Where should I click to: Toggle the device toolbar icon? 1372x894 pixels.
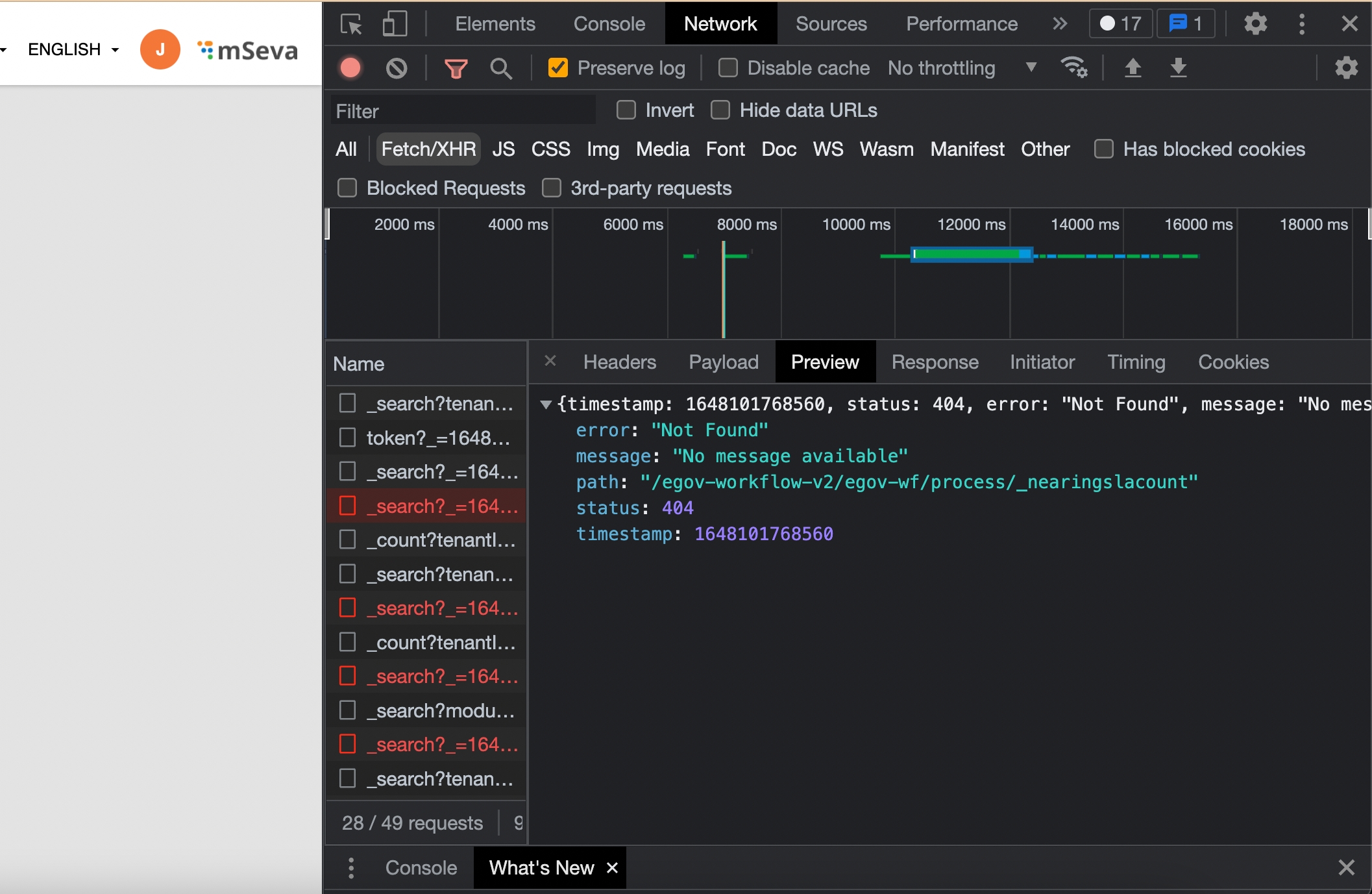(x=394, y=24)
